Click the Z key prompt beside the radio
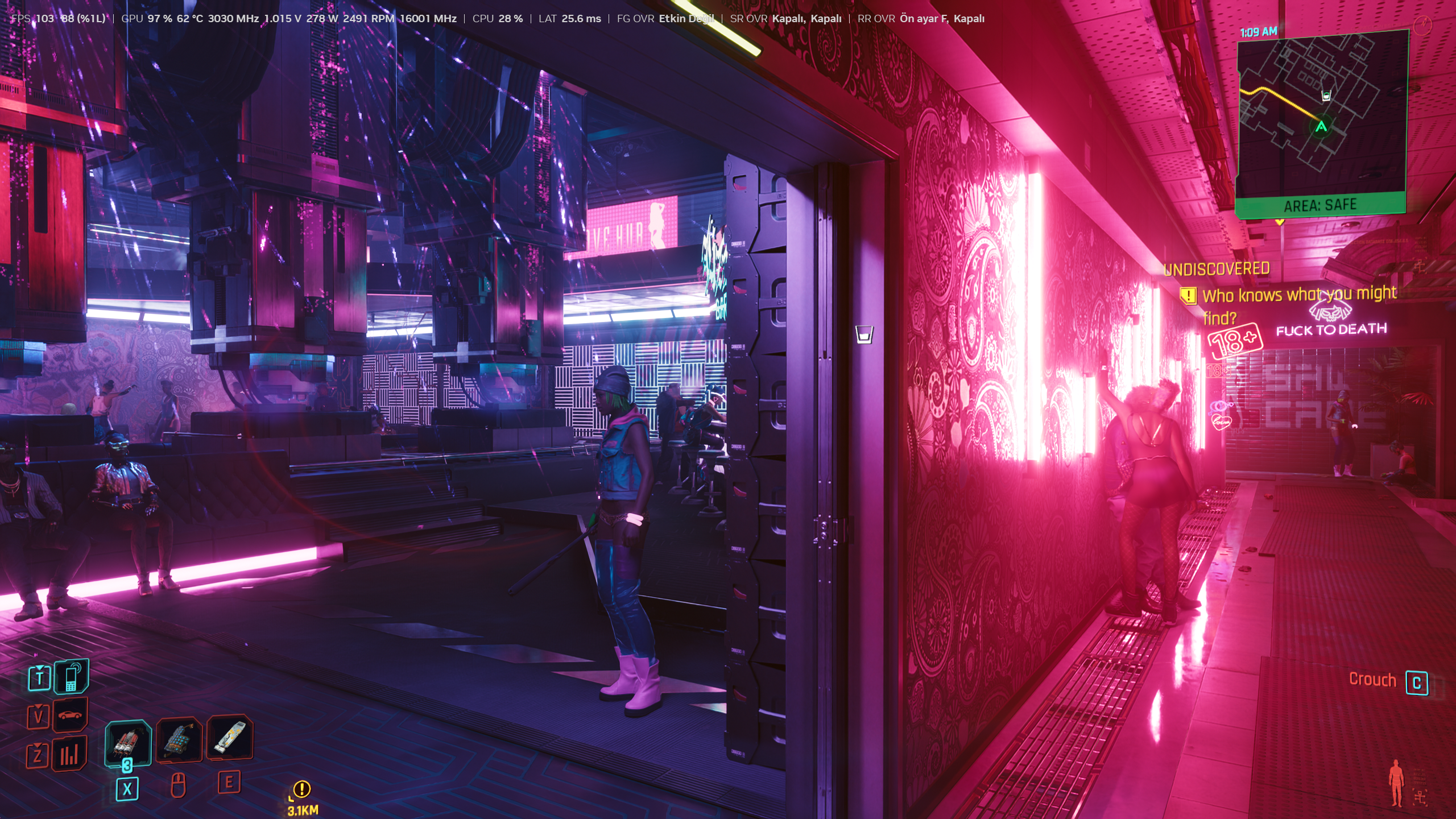This screenshot has height=819, width=1456. coord(38,755)
